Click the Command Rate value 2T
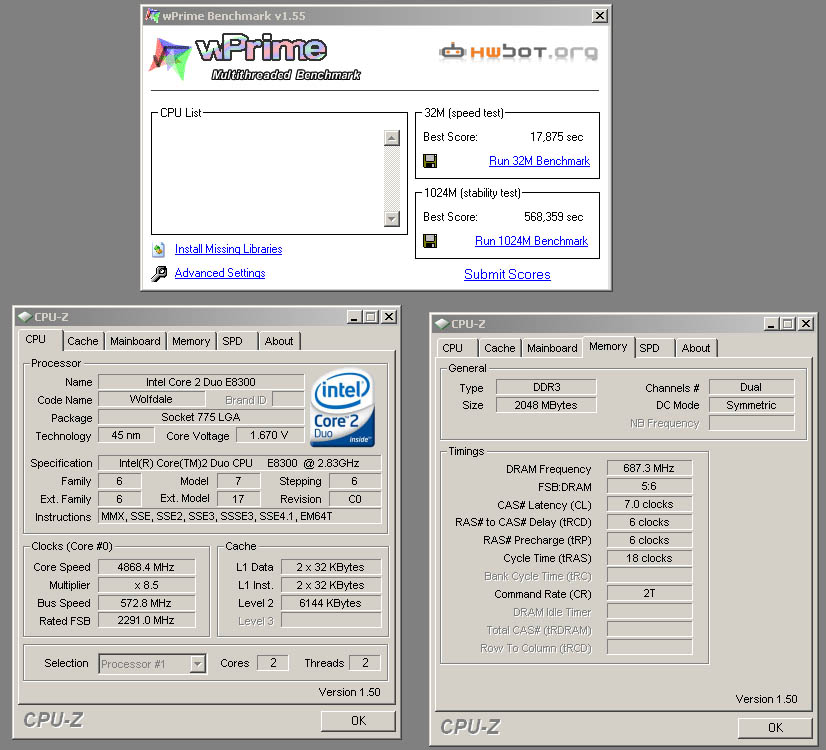Image resolution: width=826 pixels, height=750 pixels. click(x=649, y=594)
